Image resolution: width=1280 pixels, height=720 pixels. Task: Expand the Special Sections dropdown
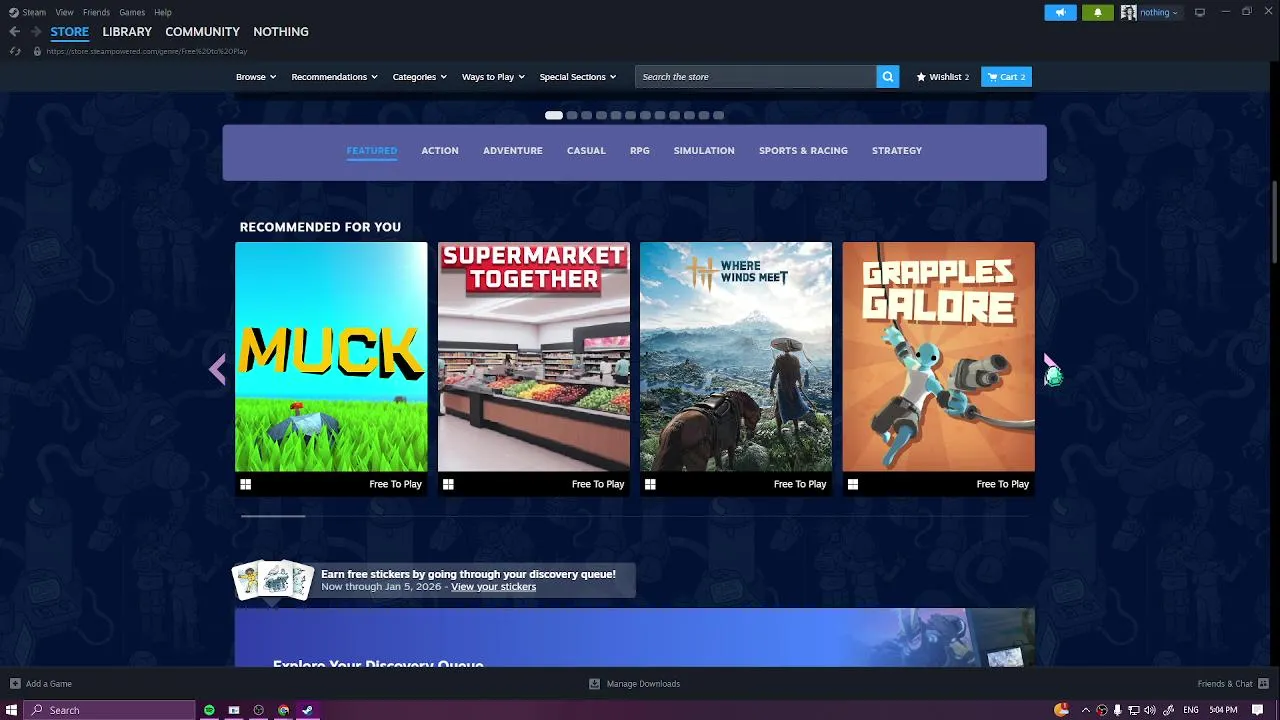coord(577,77)
